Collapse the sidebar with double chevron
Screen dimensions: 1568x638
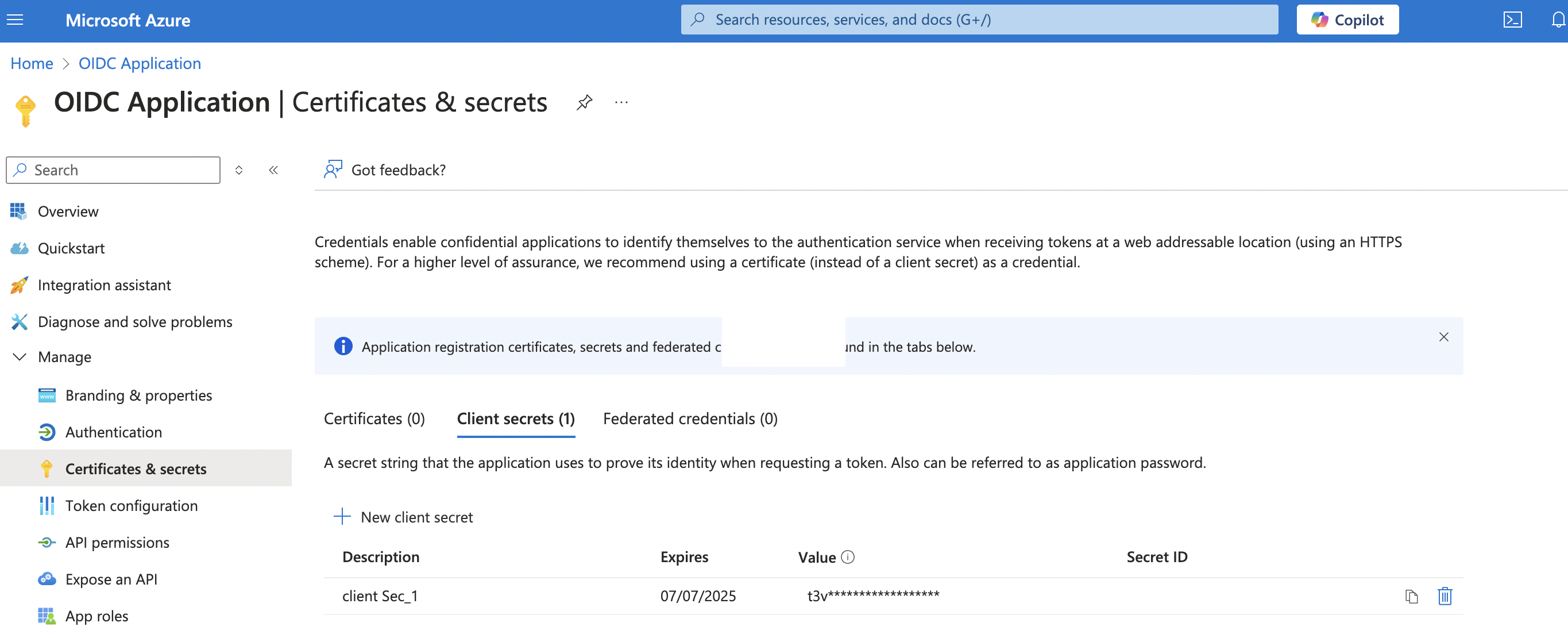click(273, 170)
